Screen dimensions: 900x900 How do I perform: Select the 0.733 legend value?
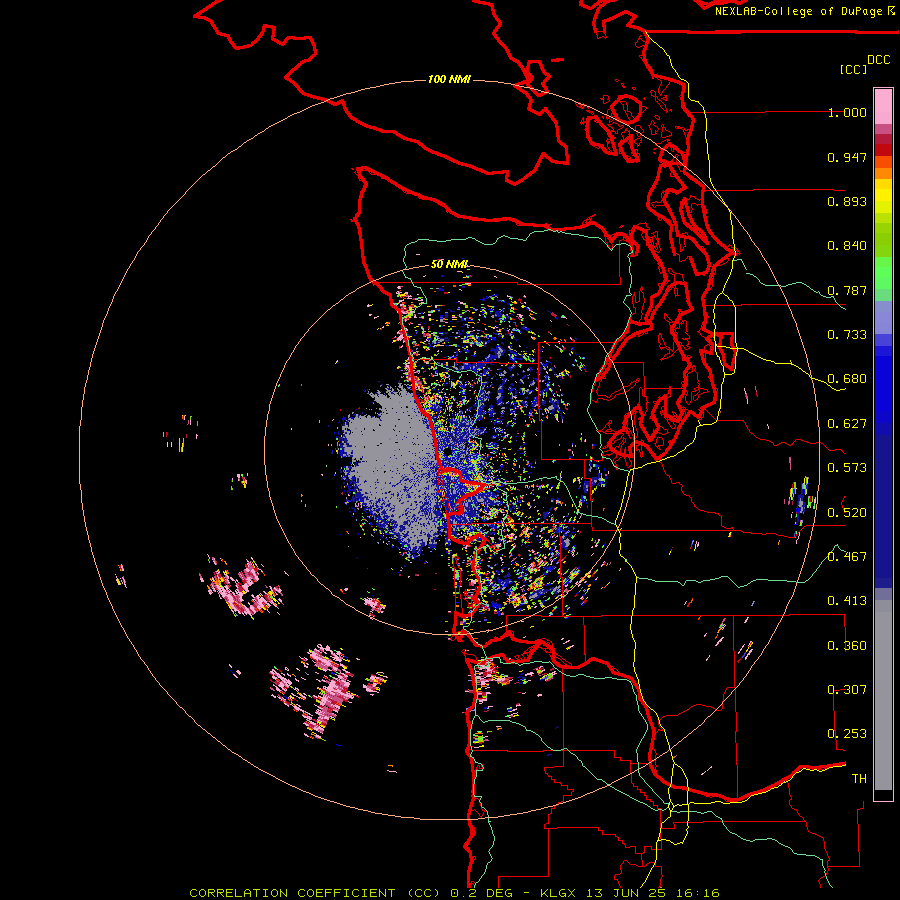847,335
